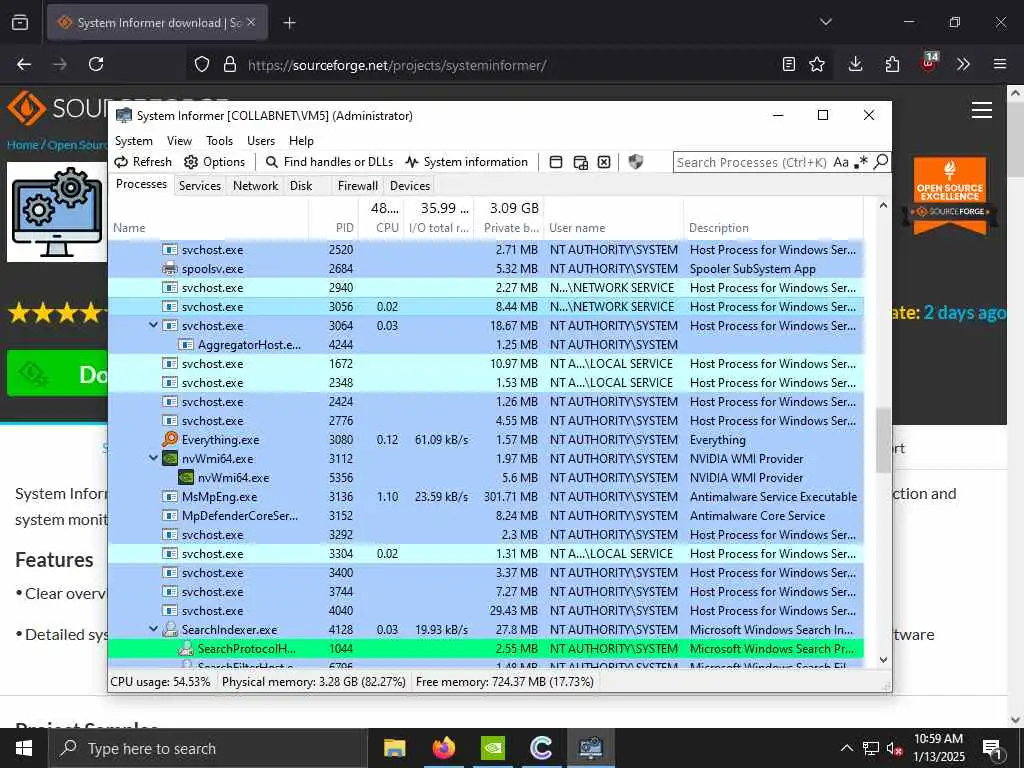Sort by the CPU column header
1024x768 pixels.
[x=381, y=219]
